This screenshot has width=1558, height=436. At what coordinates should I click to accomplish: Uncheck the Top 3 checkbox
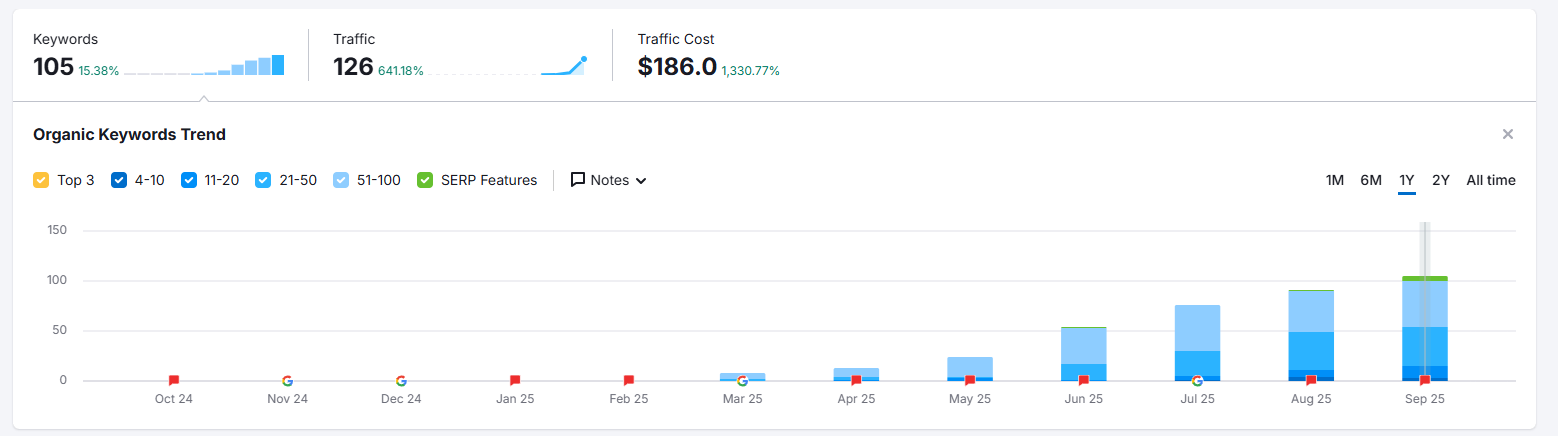41,180
